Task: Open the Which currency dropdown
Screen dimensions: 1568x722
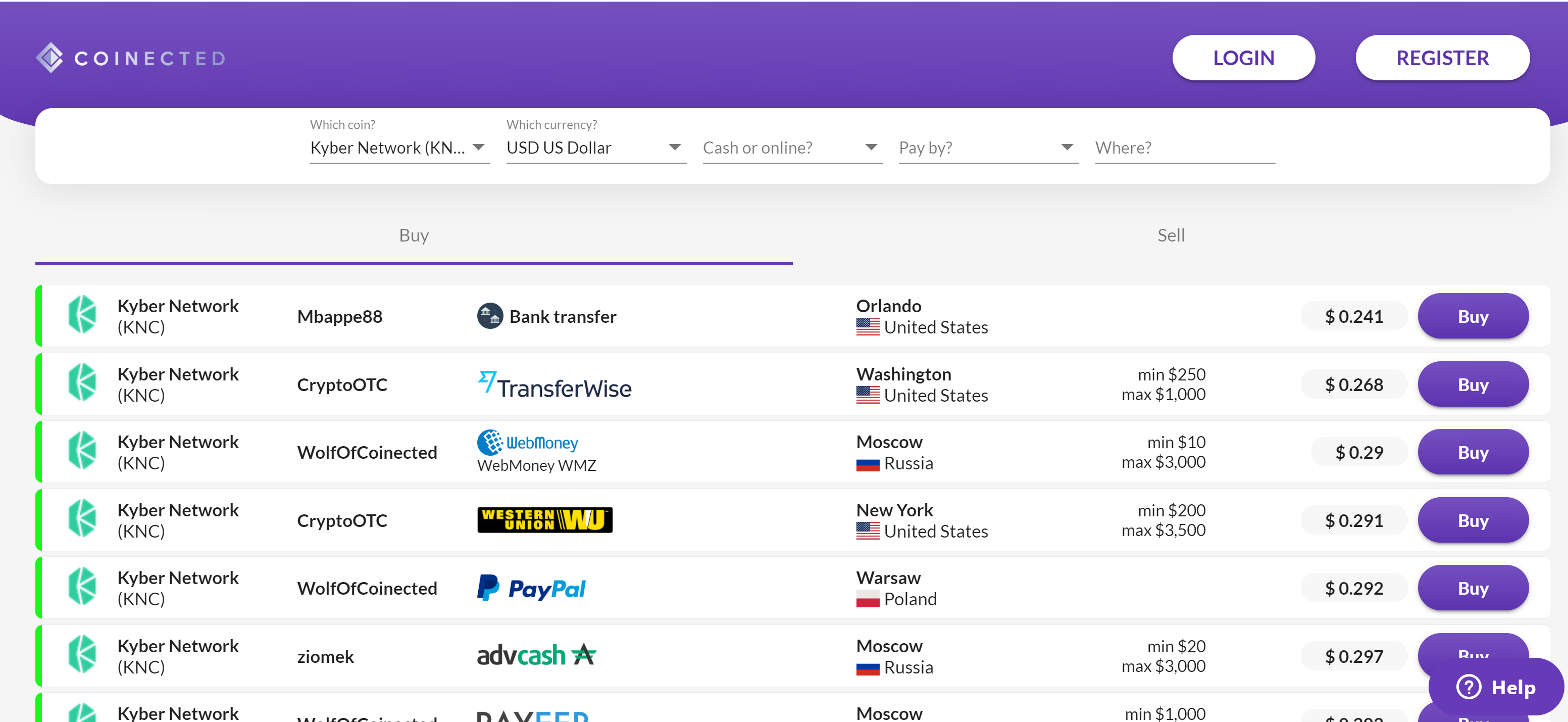Action: pos(595,148)
